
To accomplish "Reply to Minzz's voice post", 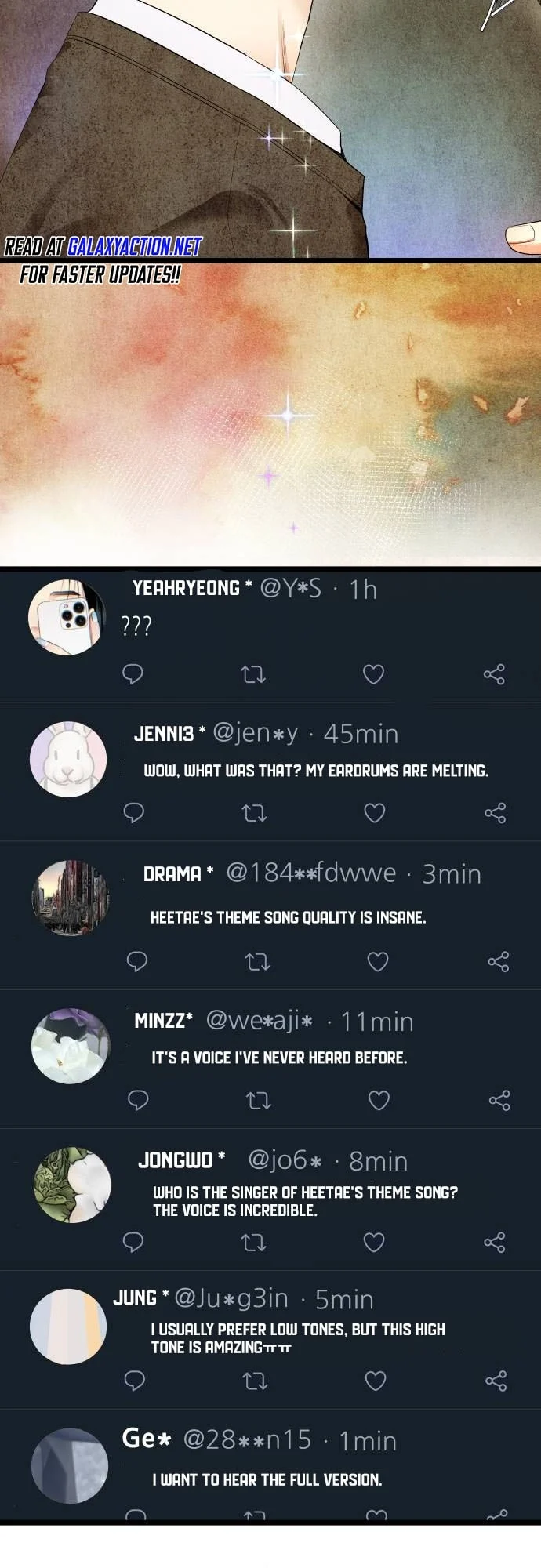I will pyautogui.click(x=138, y=1100).
